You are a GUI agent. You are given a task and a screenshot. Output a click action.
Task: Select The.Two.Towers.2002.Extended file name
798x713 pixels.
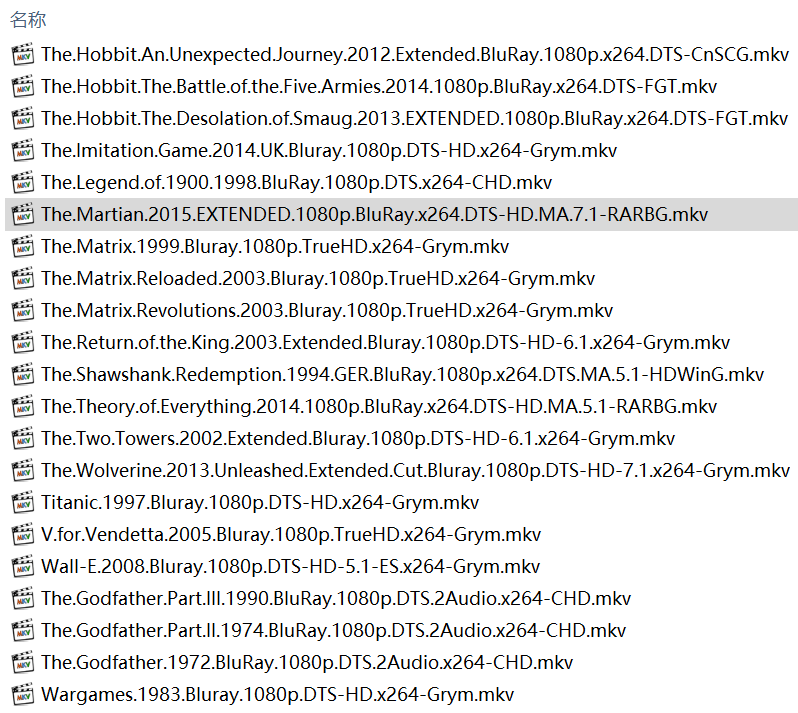click(358, 439)
